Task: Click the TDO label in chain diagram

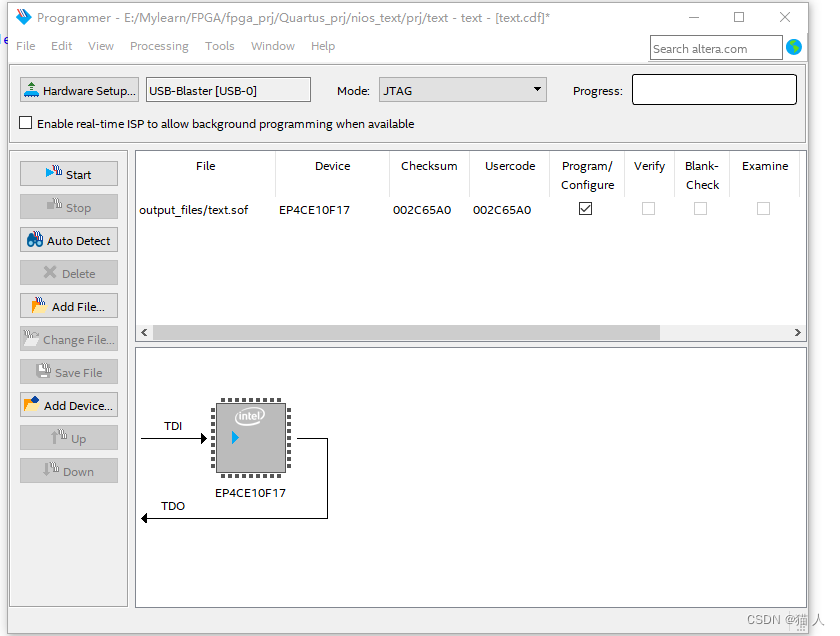Action: click(173, 506)
